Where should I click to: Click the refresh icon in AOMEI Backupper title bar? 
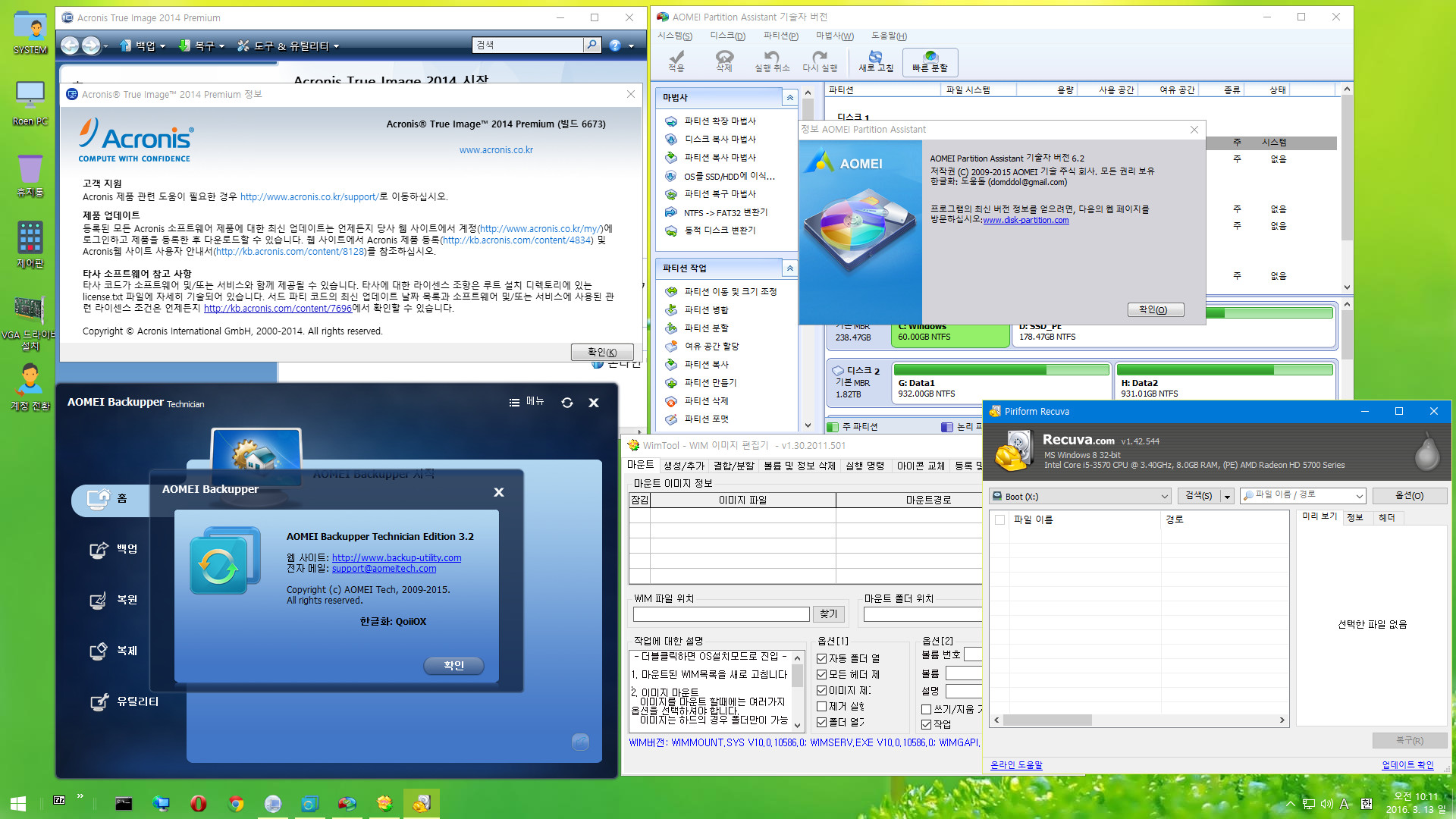567,403
